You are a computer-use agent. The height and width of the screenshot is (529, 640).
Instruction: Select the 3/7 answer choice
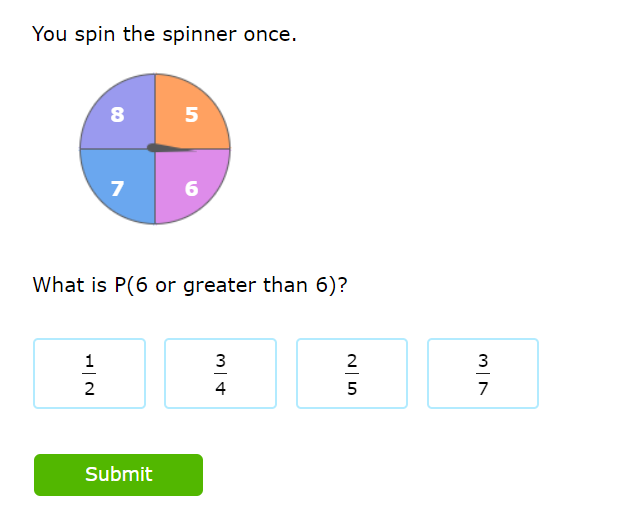pos(483,373)
